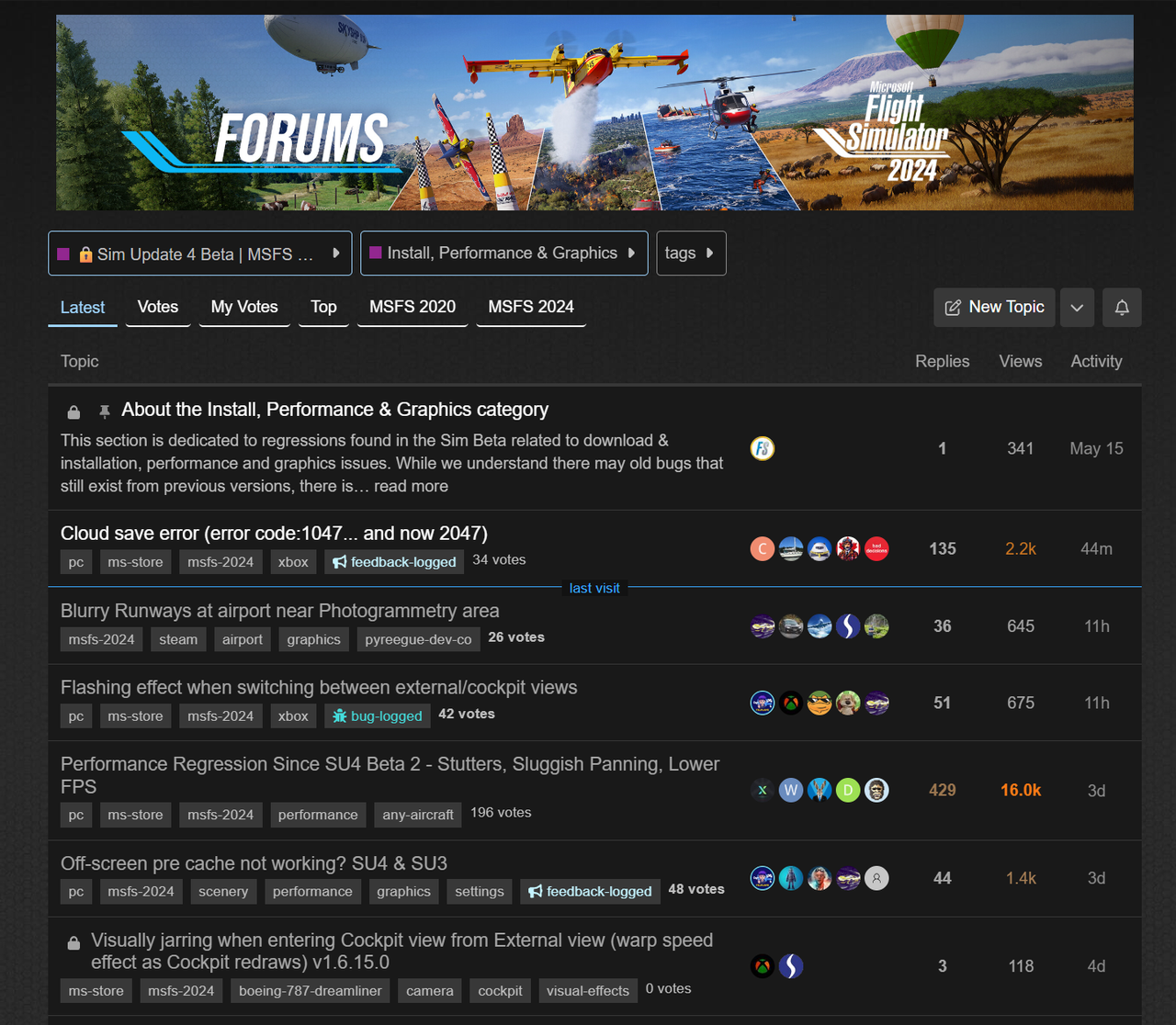Open the Visually jarring when entering Cockpit topic
Screen dimensions: 1176x1025
coord(401,952)
